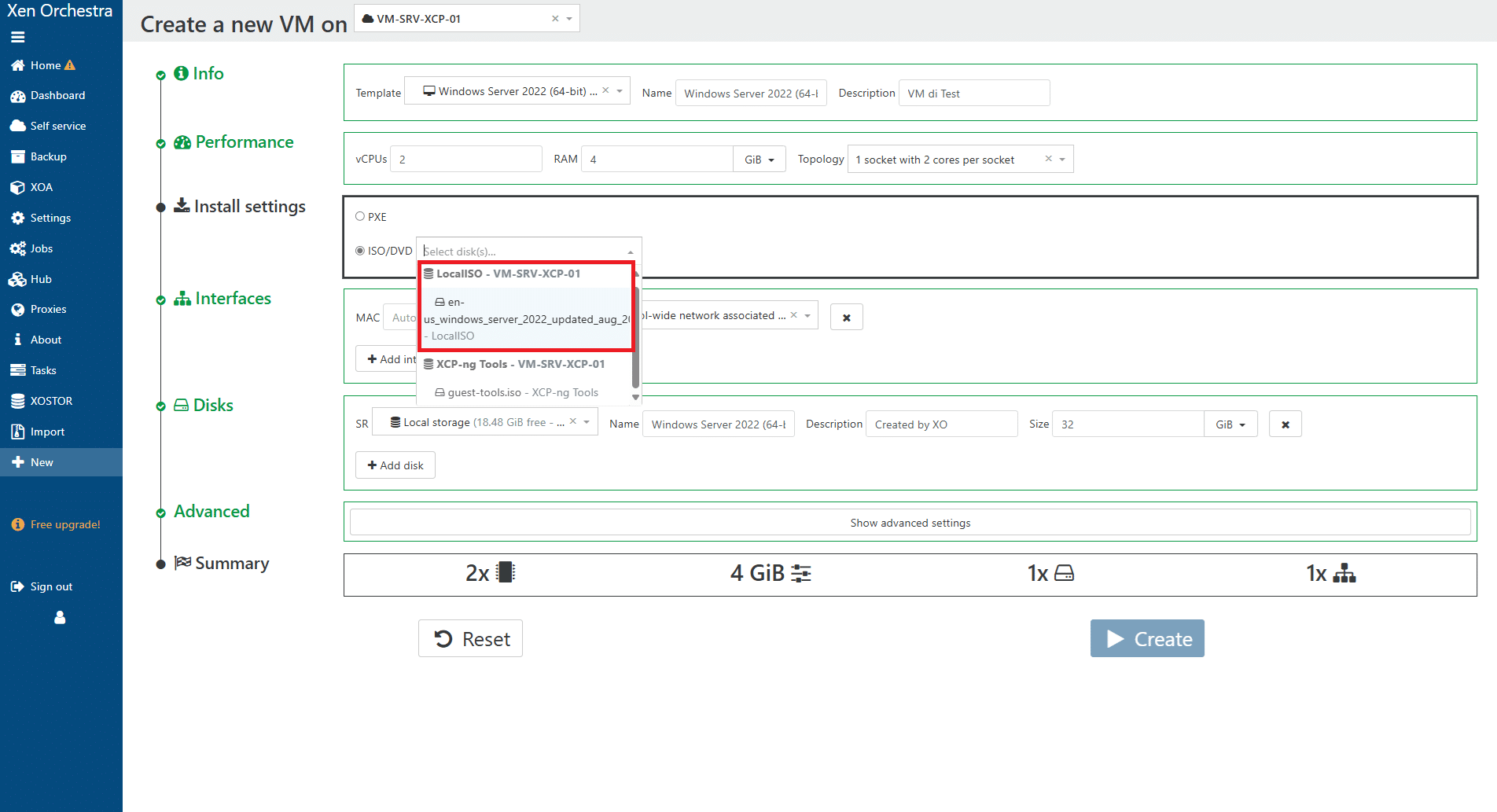Screen dimensions: 1497x812
Task: Open the user profile icon
Action: tap(60, 618)
